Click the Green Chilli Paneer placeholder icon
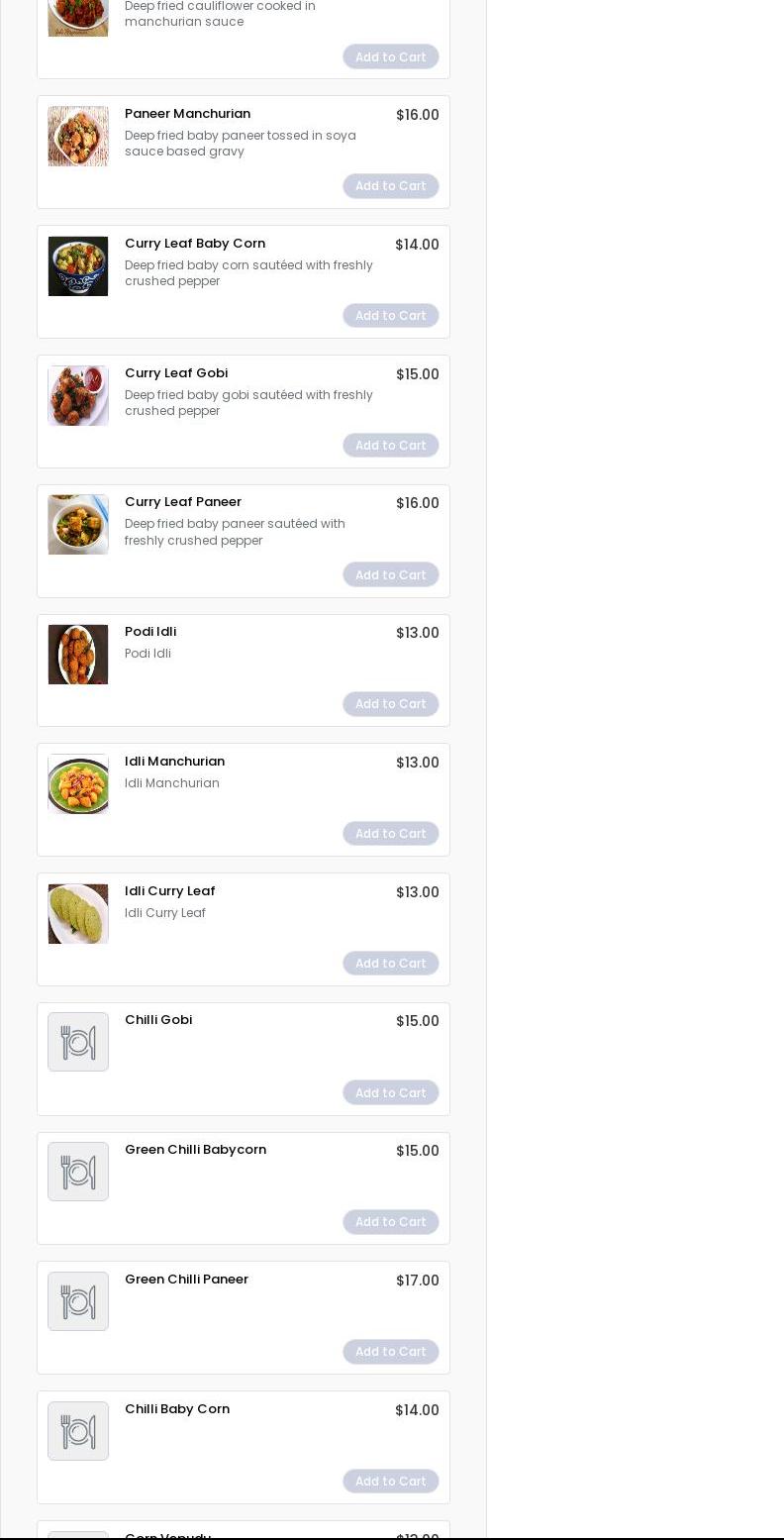 (x=78, y=1301)
